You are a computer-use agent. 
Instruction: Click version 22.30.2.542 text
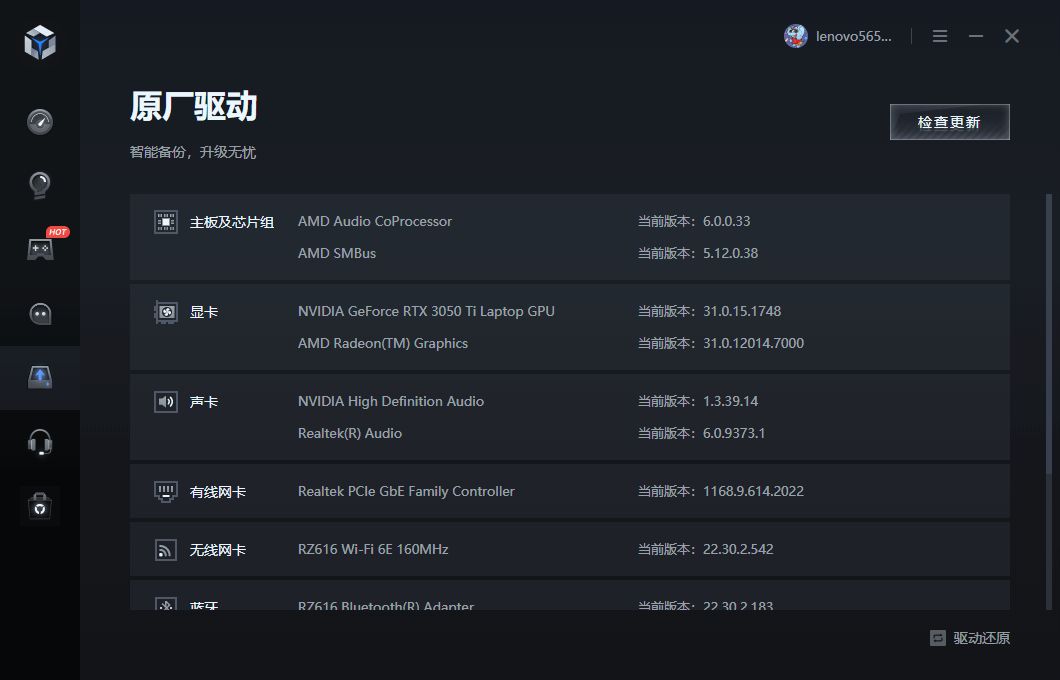point(738,549)
